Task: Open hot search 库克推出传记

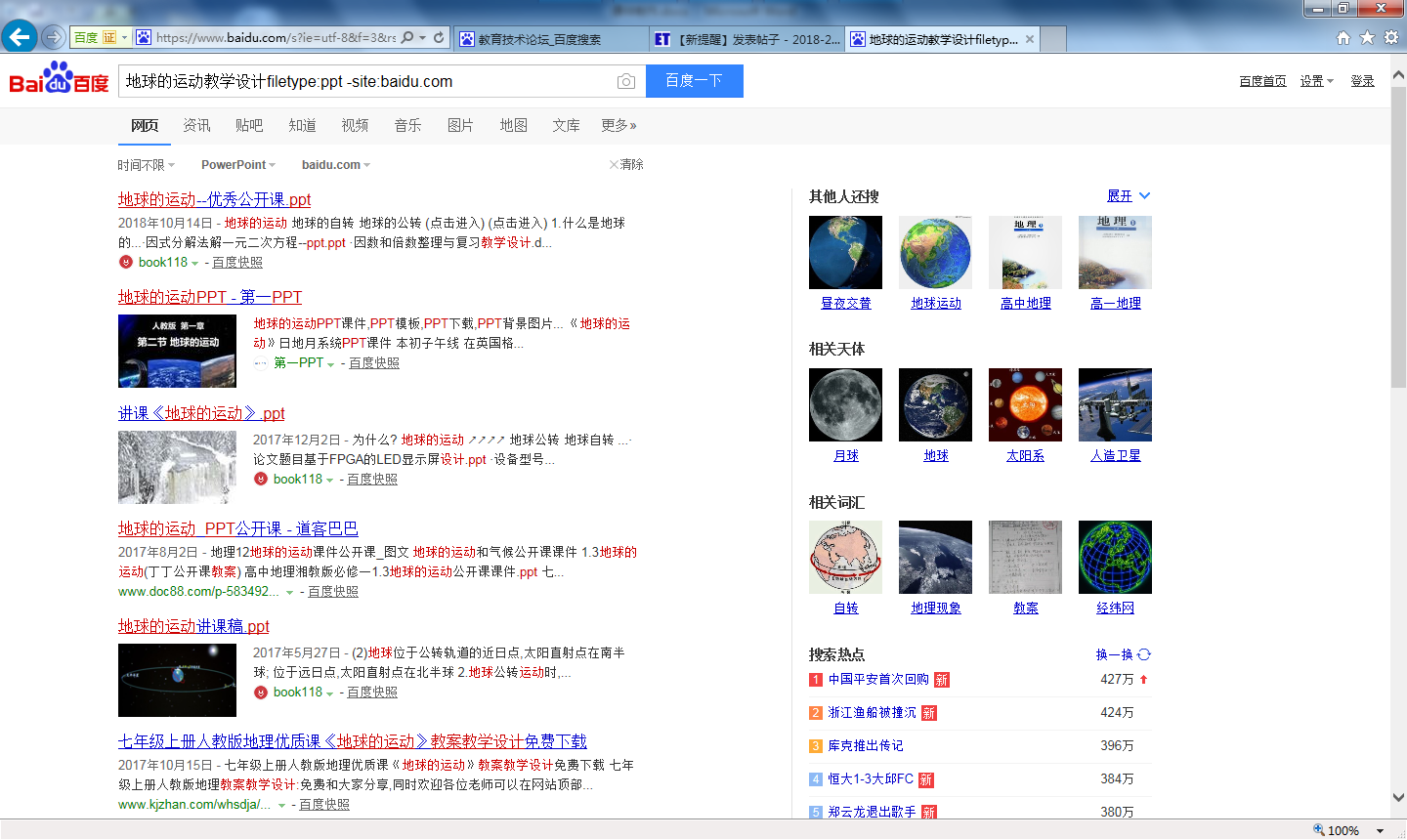Action: tap(866, 745)
